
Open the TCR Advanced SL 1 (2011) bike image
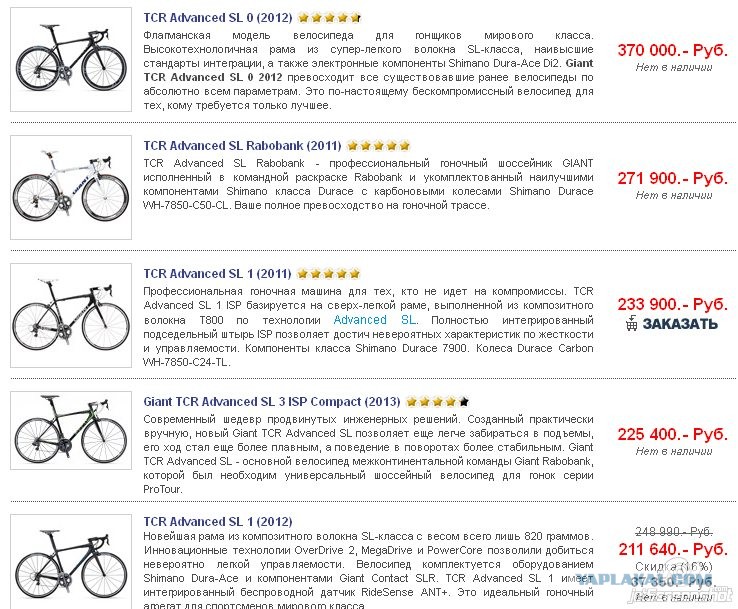[71, 315]
